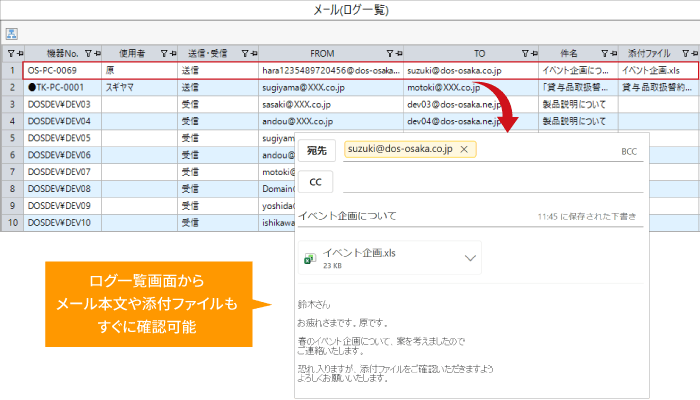
Task: Click 件名 cell 製品説明について in row 3
Action: 579,104
